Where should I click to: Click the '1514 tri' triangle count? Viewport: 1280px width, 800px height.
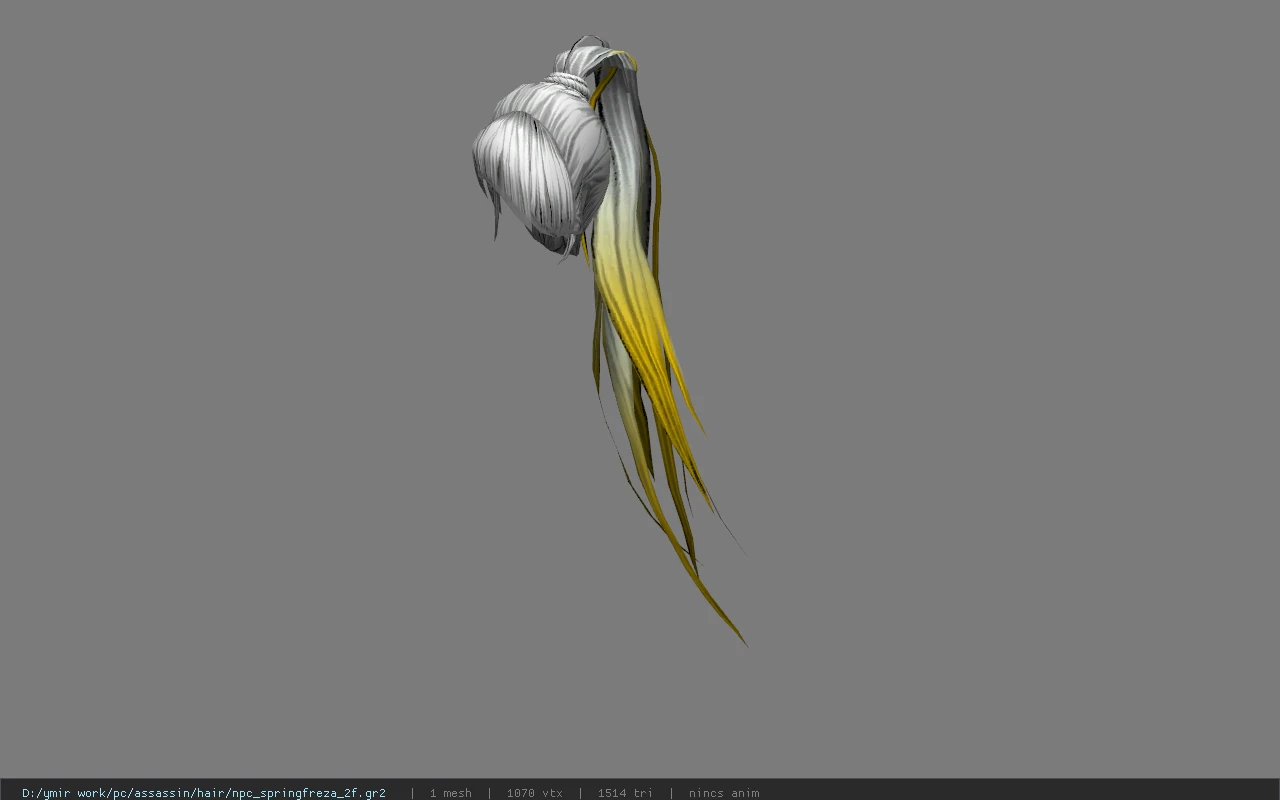tap(625, 793)
